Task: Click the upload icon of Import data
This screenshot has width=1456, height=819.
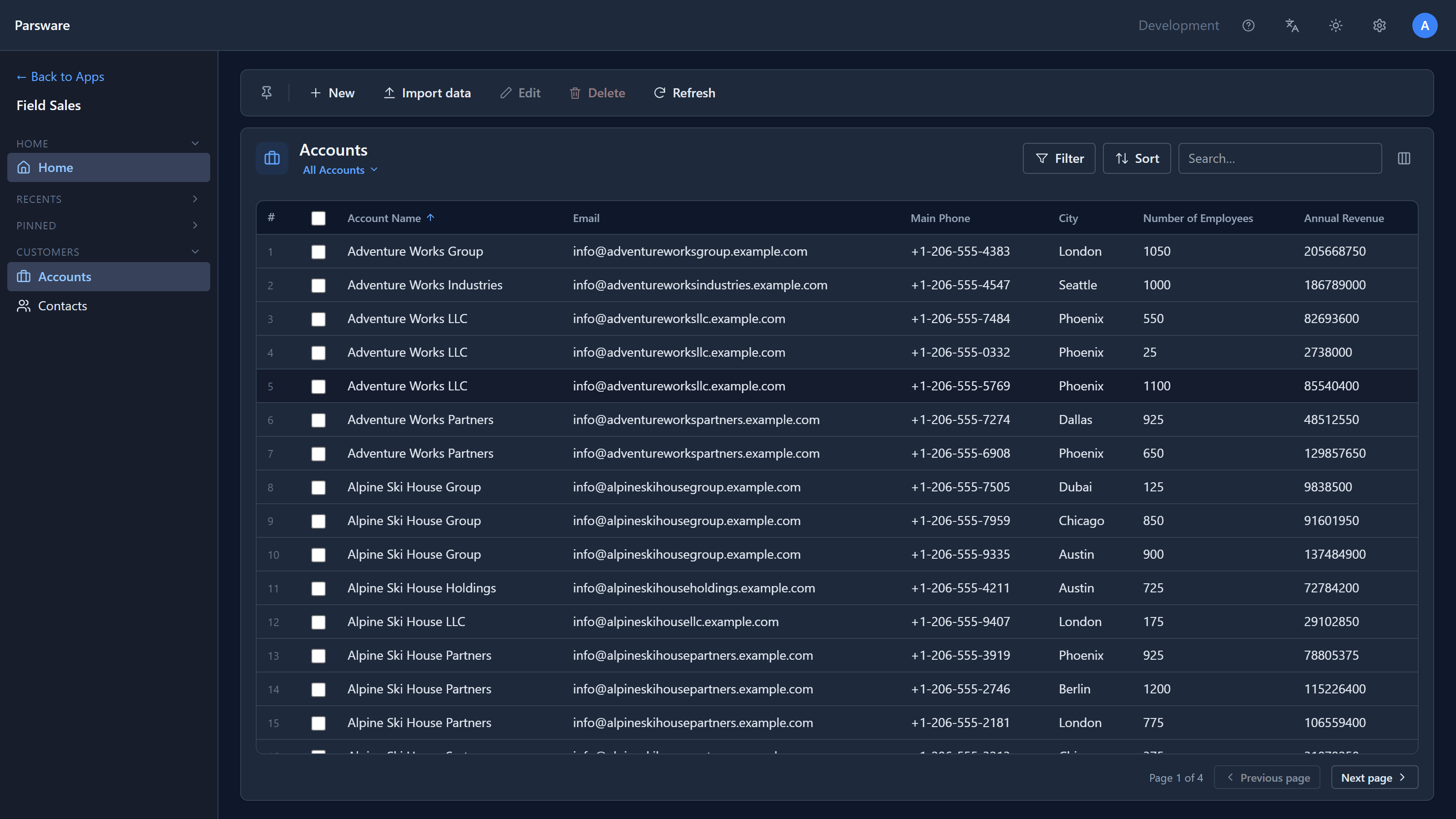Action: click(389, 93)
